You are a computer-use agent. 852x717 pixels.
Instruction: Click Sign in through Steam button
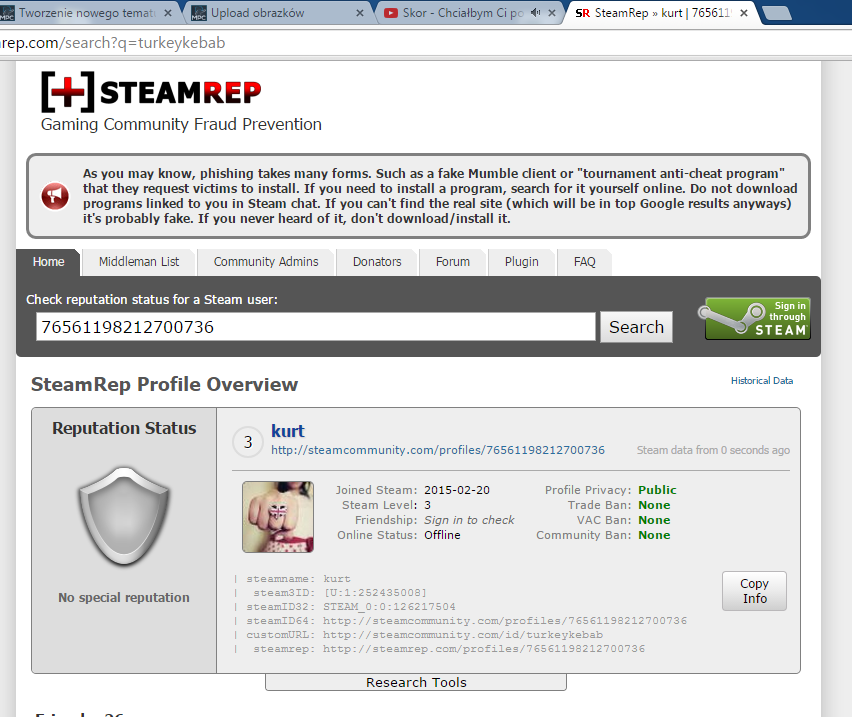(757, 318)
